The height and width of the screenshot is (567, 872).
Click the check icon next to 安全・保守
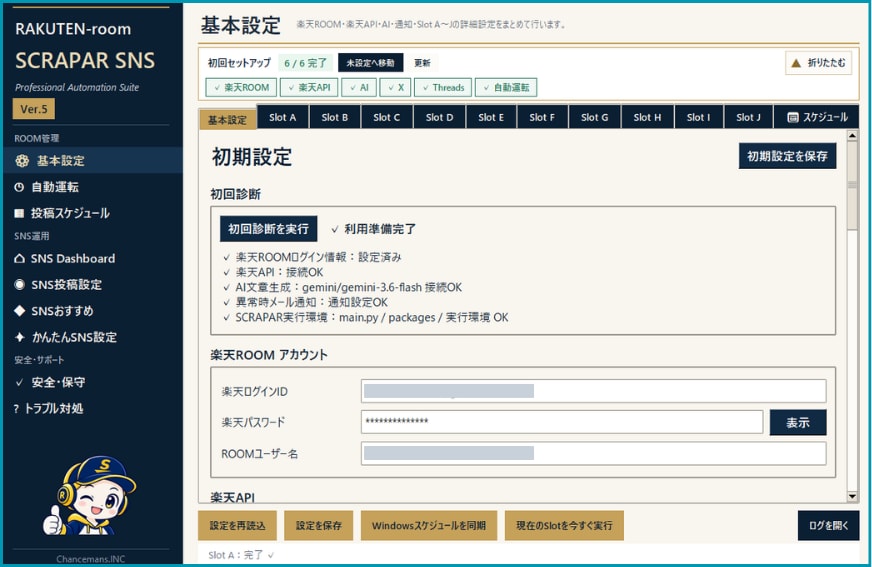click(x=19, y=382)
